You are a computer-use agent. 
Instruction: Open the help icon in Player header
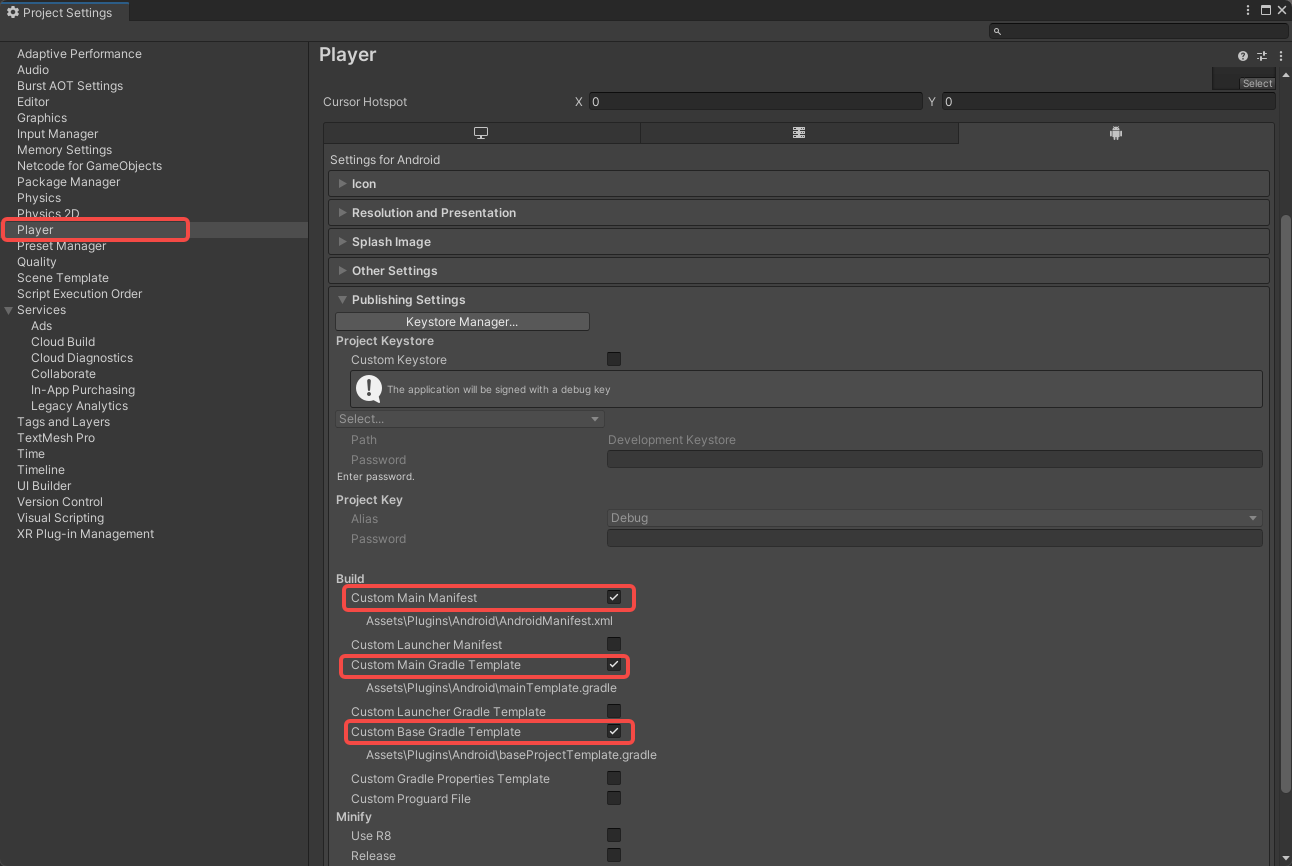click(x=1243, y=56)
